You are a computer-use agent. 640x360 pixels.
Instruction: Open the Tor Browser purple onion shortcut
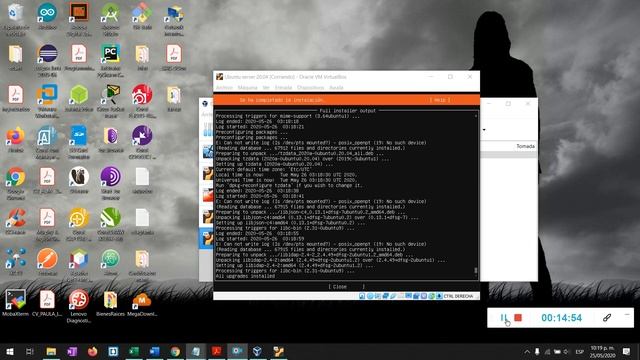(111, 183)
